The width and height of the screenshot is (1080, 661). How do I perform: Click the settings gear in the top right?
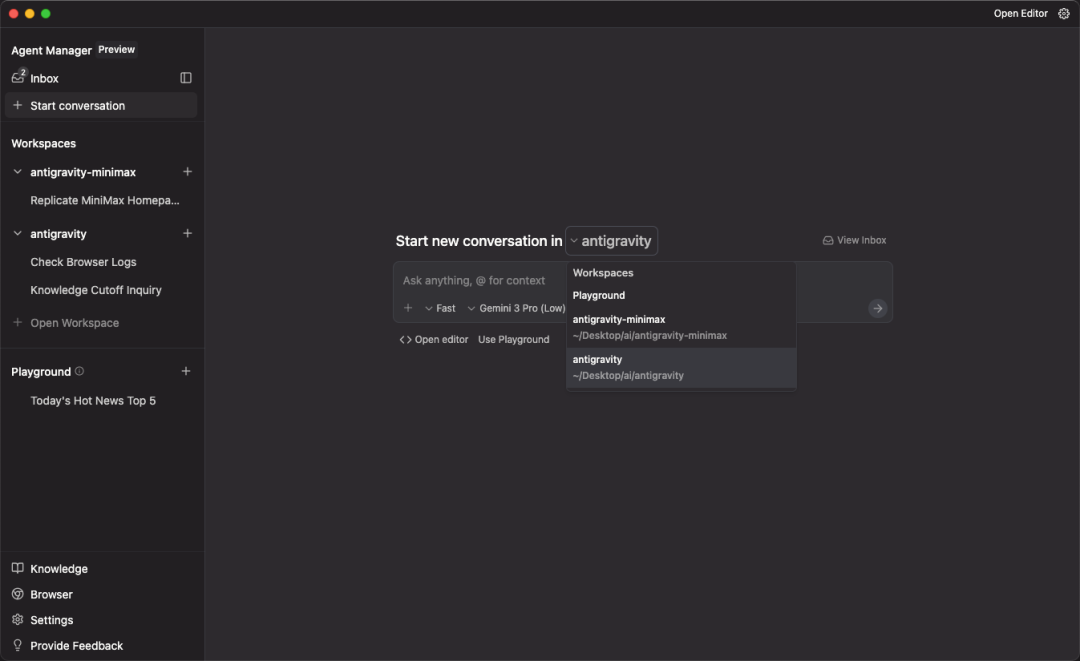point(1063,13)
